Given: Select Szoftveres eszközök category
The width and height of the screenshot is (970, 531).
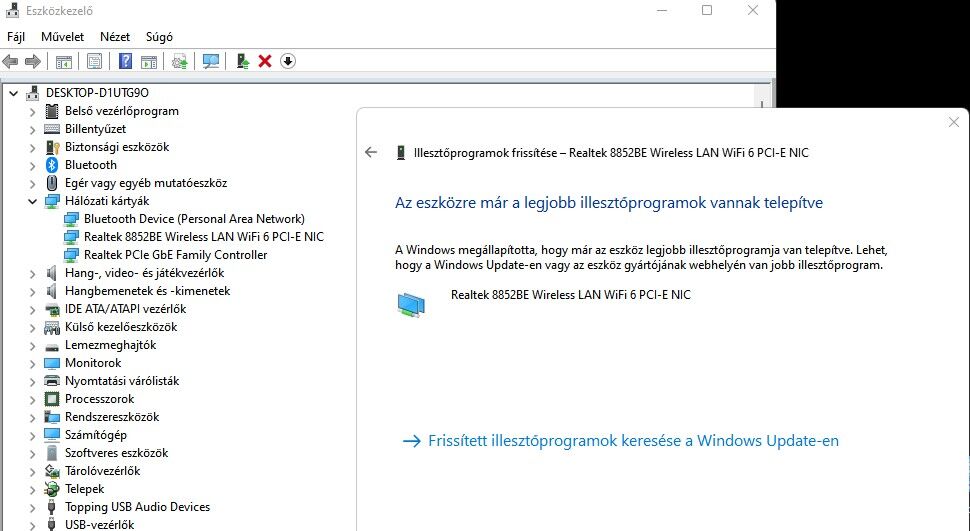Looking at the screenshot, I should point(116,452).
